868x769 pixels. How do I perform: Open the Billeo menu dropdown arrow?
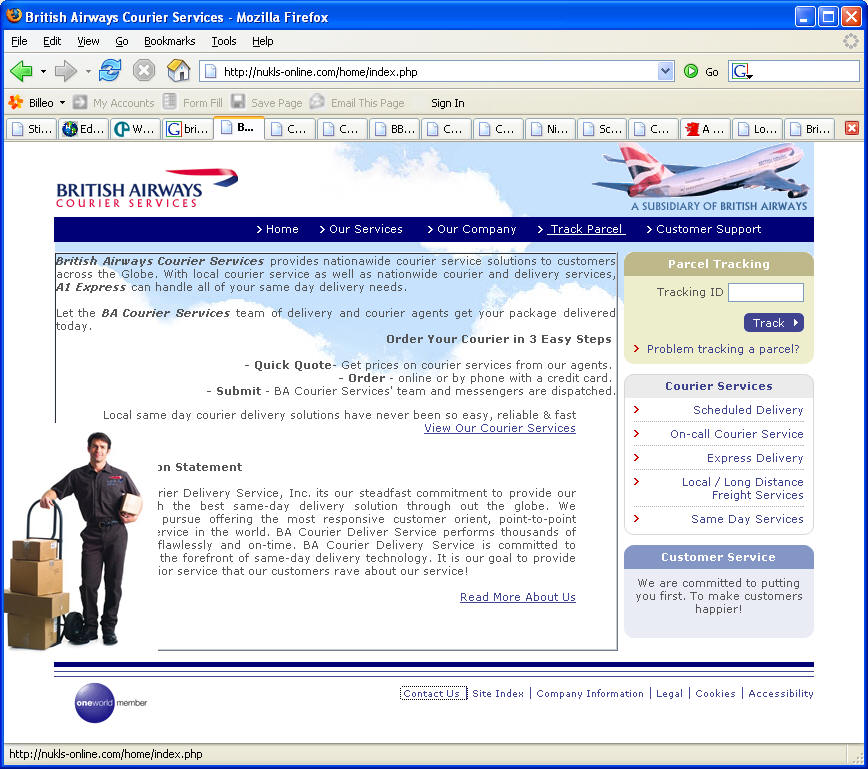coord(62,103)
